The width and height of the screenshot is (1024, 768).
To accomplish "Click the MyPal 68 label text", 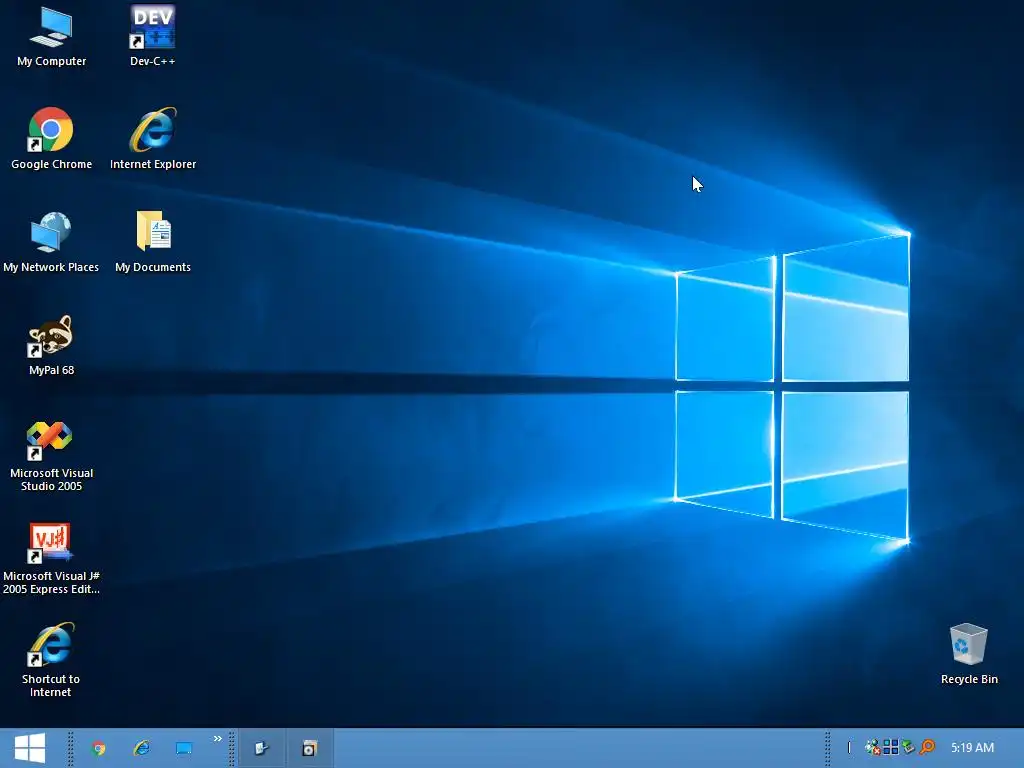I will 52,370.
